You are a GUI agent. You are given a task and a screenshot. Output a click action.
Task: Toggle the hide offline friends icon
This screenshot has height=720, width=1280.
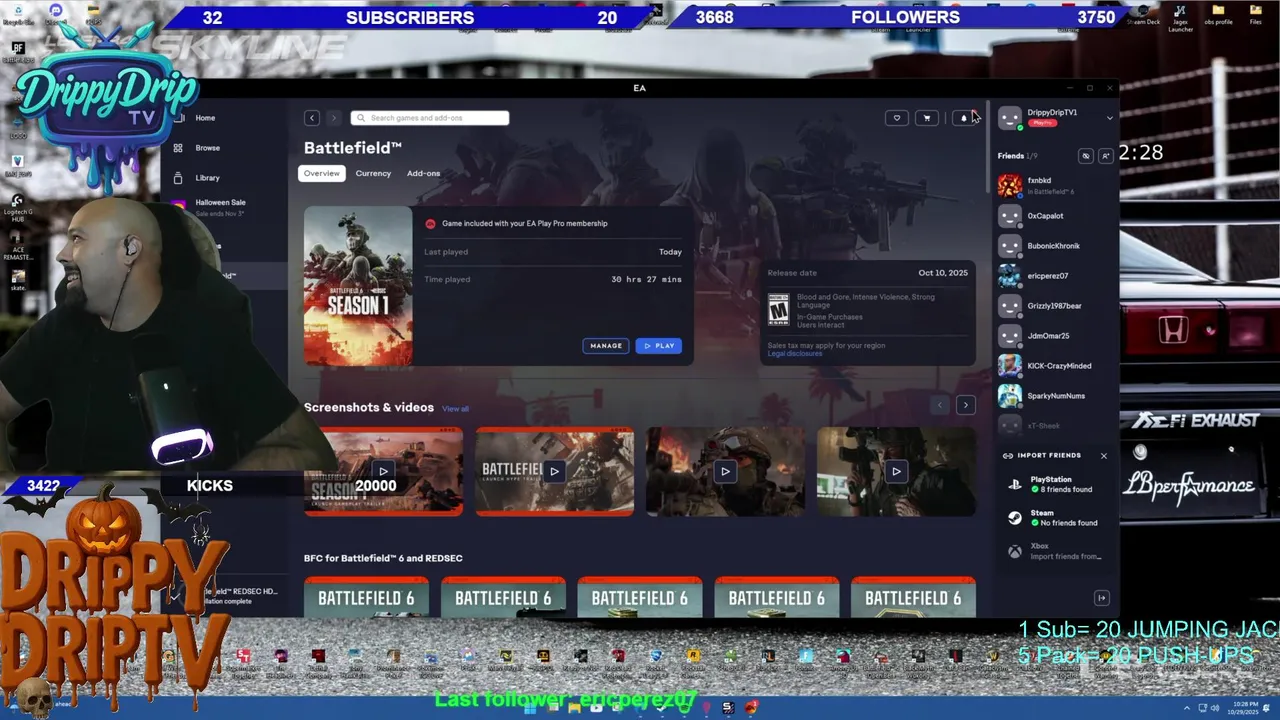pos(1085,156)
